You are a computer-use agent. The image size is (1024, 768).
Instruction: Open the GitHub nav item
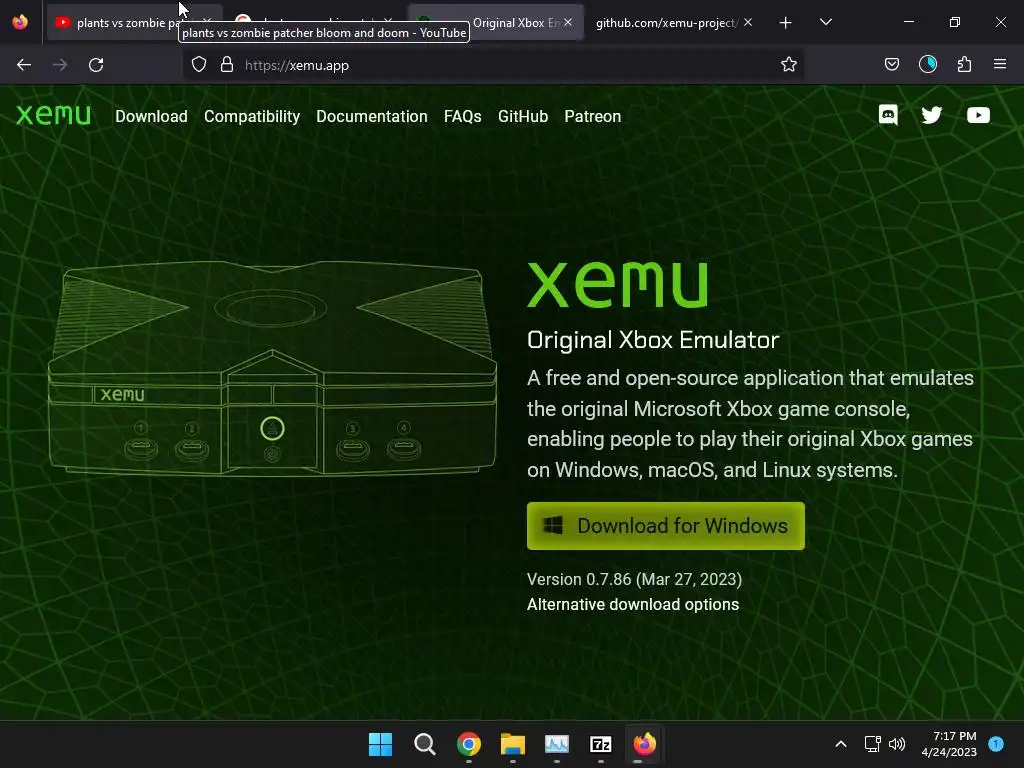click(x=522, y=116)
